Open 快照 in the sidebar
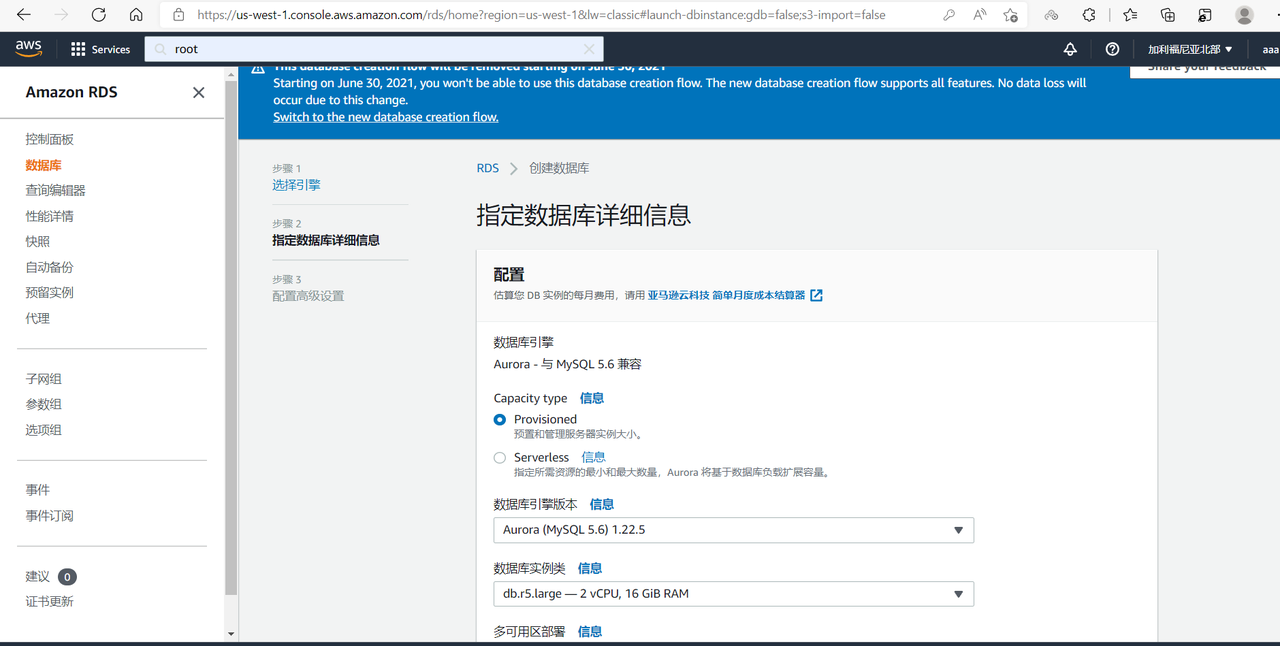The height and width of the screenshot is (646, 1280). tap(38, 241)
